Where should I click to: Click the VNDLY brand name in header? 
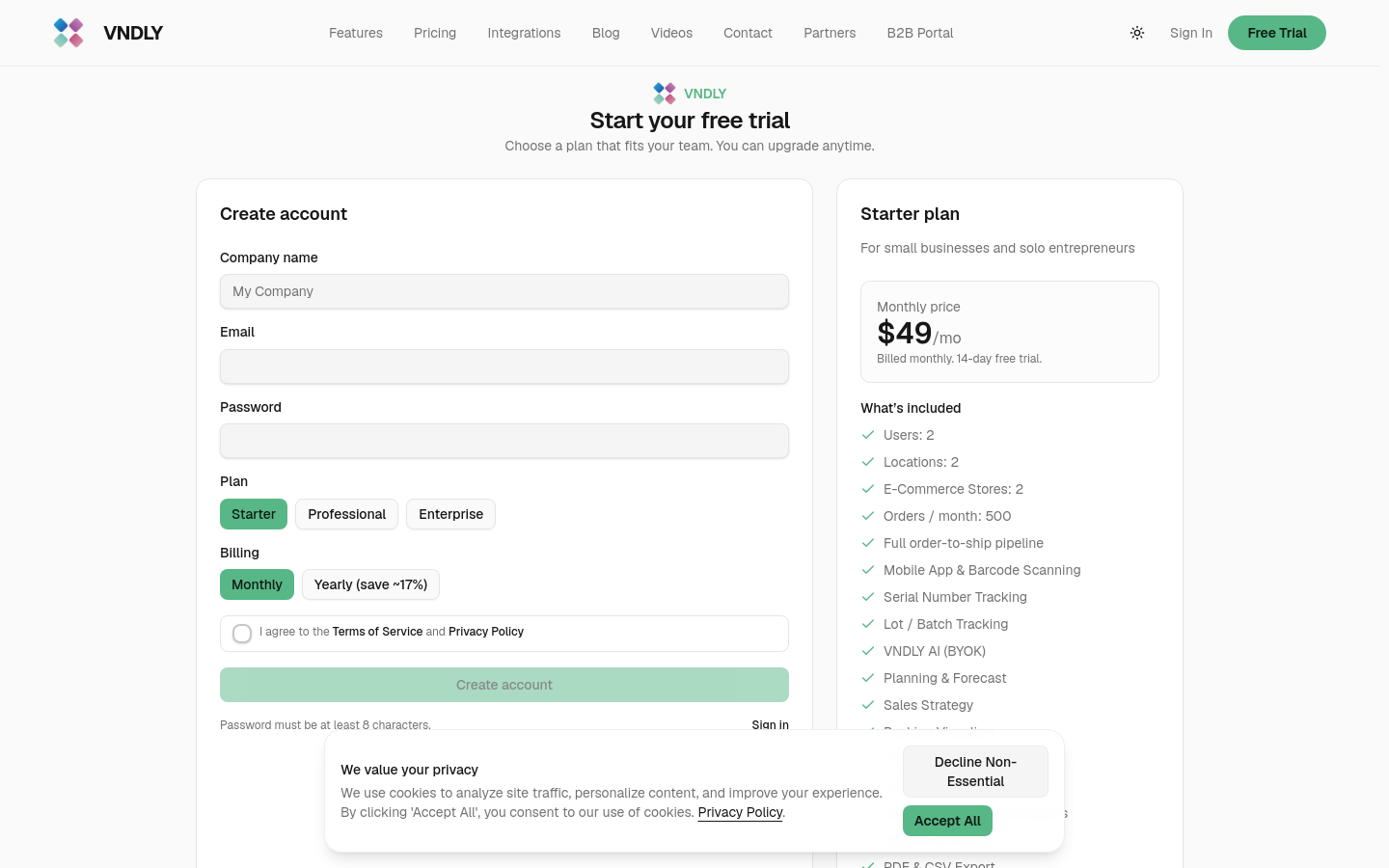(133, 33)
